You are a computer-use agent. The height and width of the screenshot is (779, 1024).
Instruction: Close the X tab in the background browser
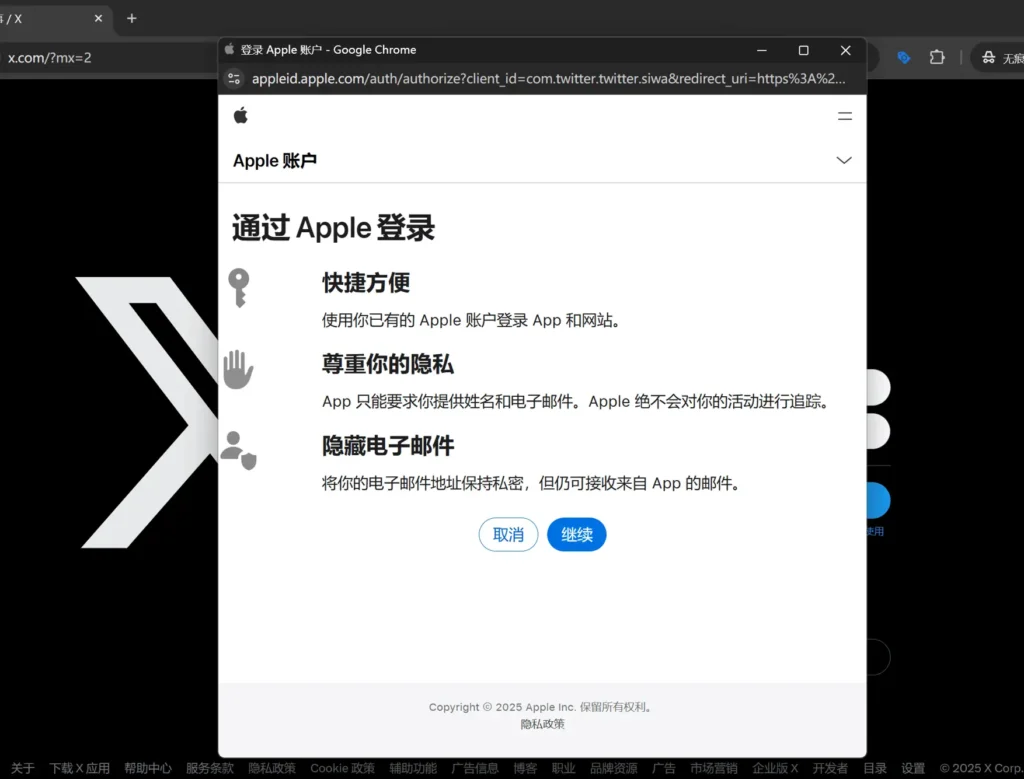pos(98,18)
